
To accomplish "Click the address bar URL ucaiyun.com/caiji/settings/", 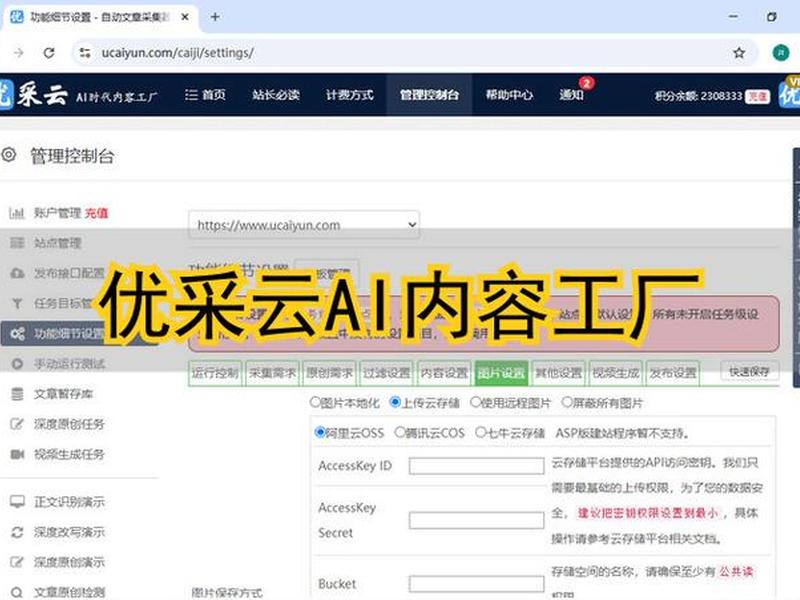I will point(177,53).
